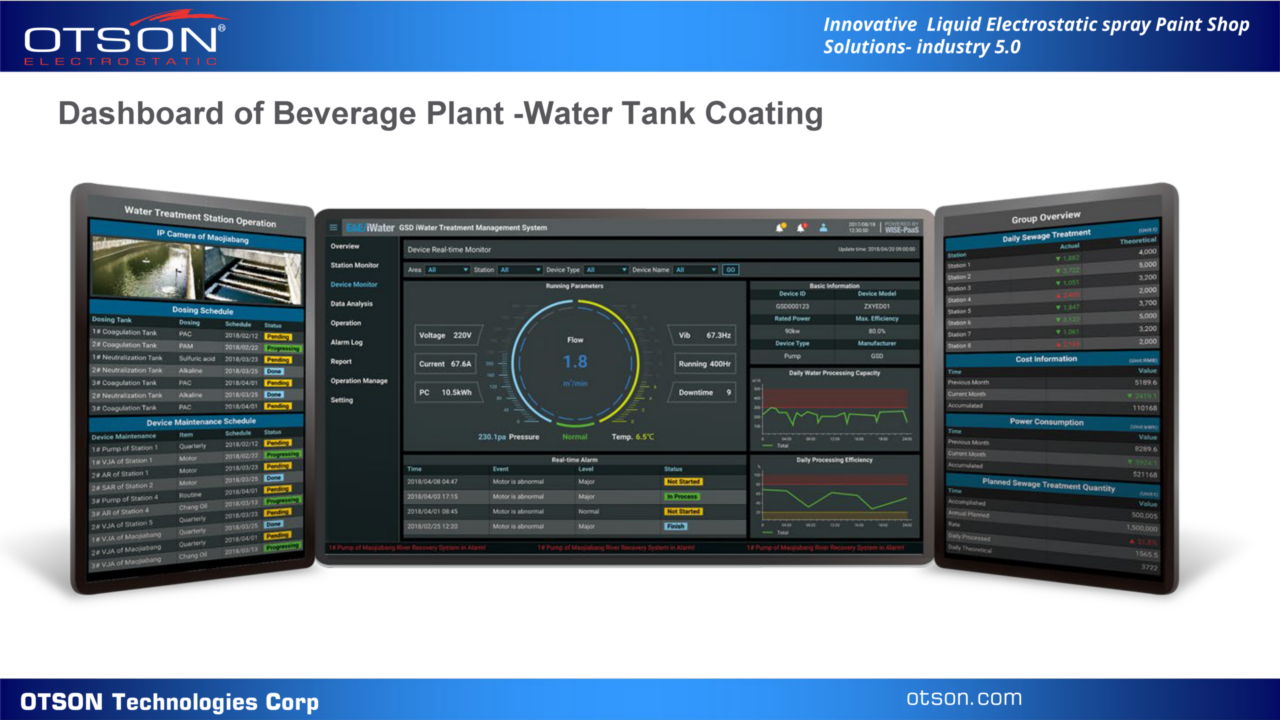This screenshot has height=720, width=1280.
Task: Select Station Monitor in the sidebar
Action: click(355, 265)
